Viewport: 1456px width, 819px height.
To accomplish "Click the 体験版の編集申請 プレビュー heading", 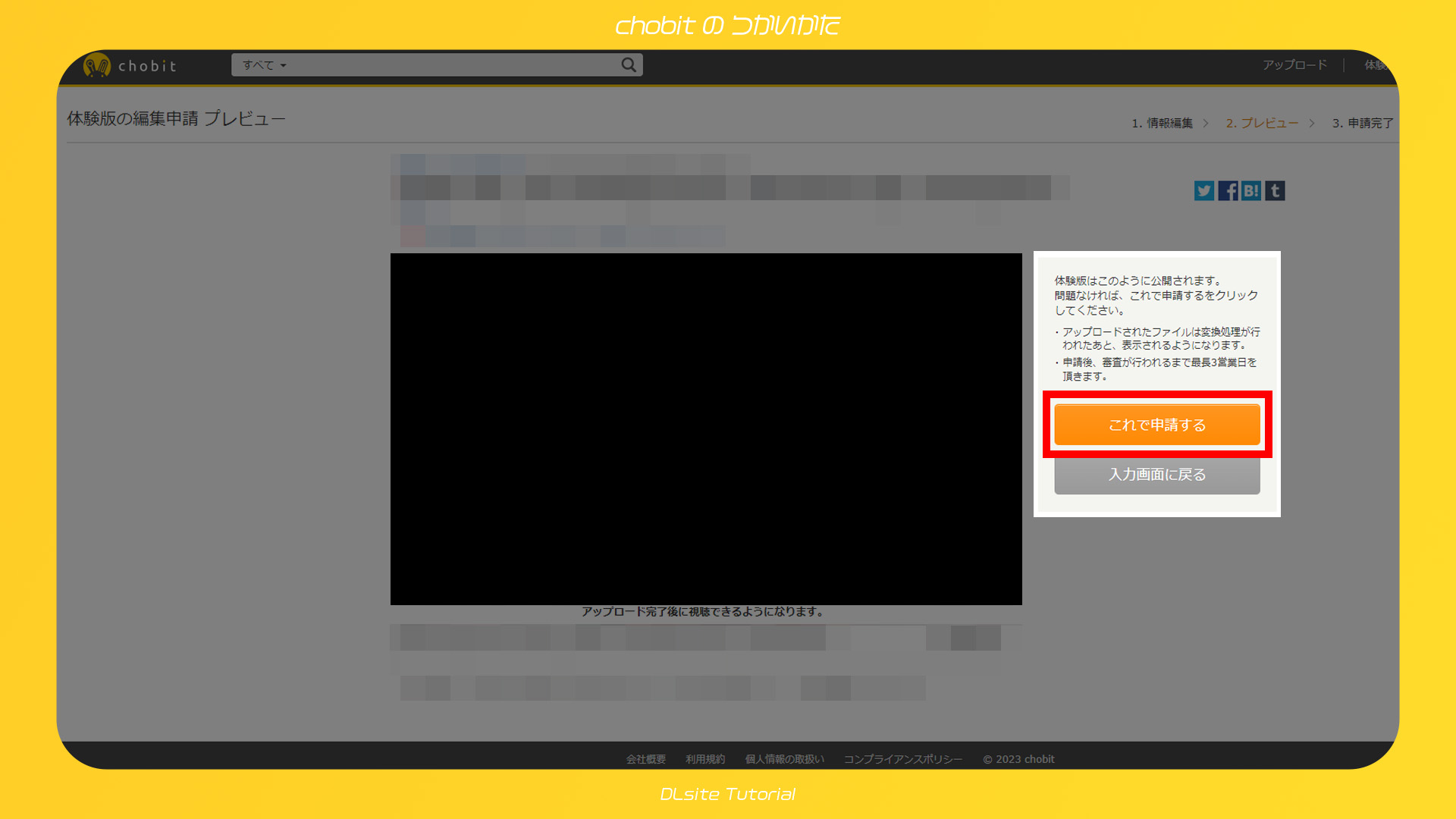I will point(176,118).
